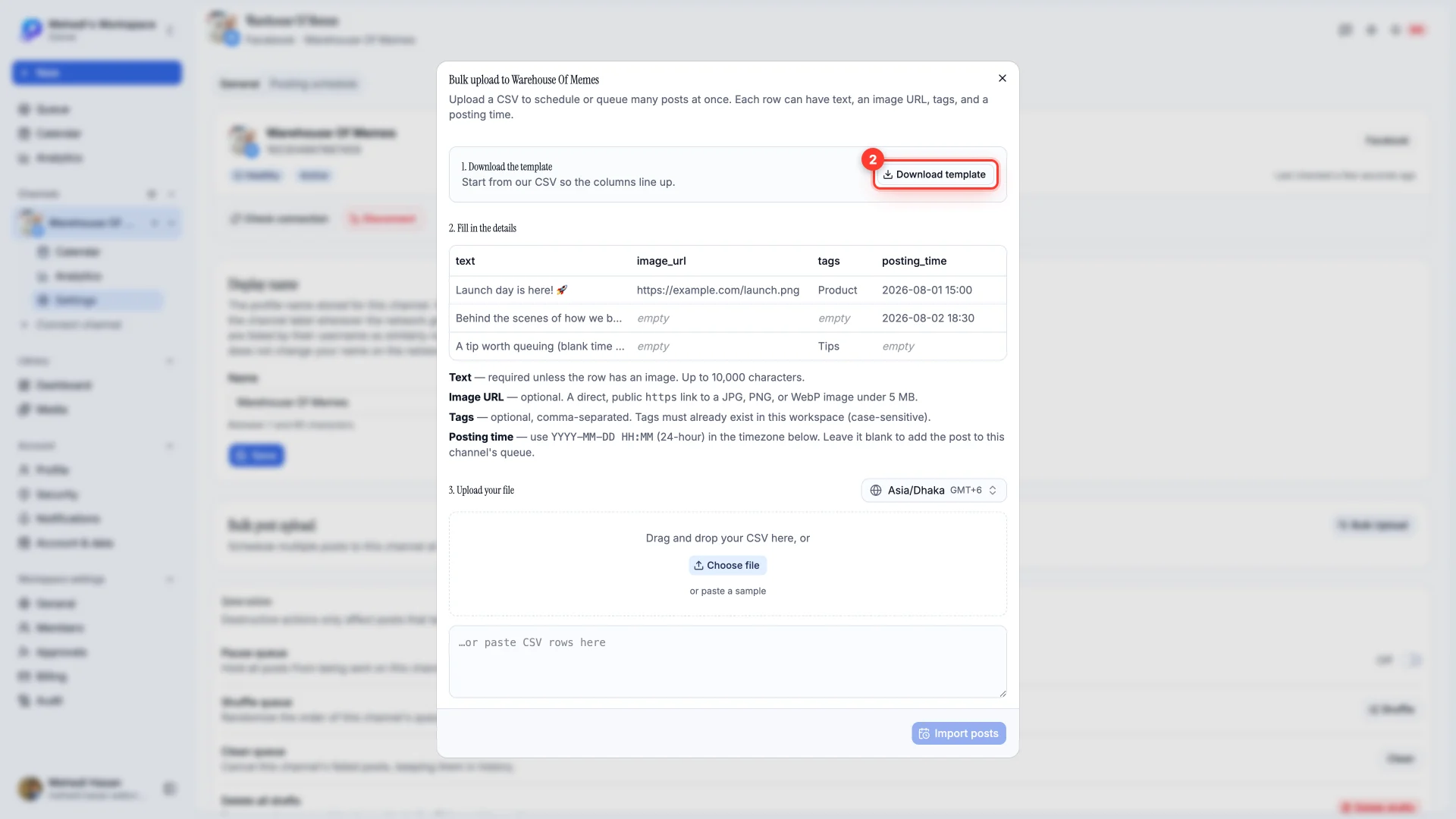1456x819 pixels.
Task: Click the Import posts button
Action: pos(959,733)
